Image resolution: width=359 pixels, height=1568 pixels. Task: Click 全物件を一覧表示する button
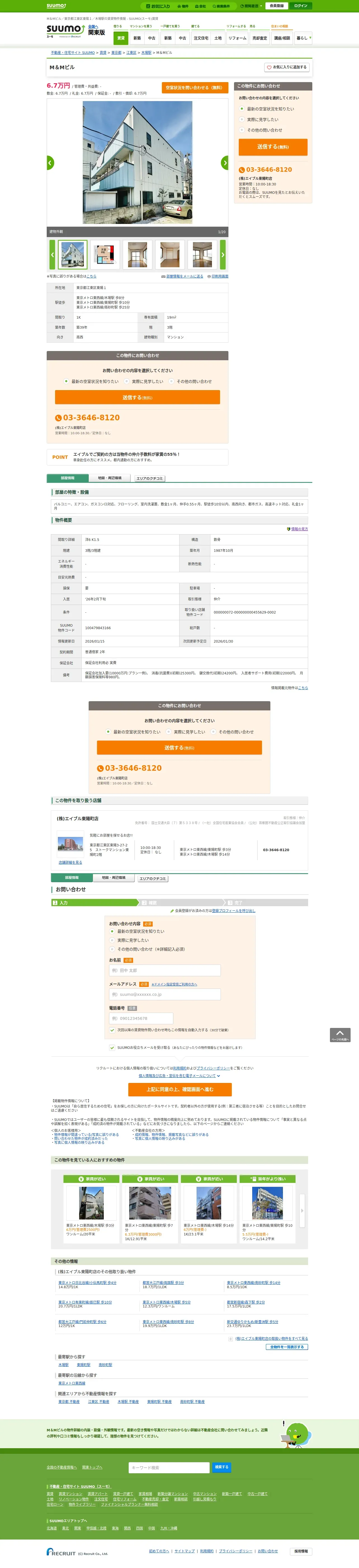click(288, 1347)
